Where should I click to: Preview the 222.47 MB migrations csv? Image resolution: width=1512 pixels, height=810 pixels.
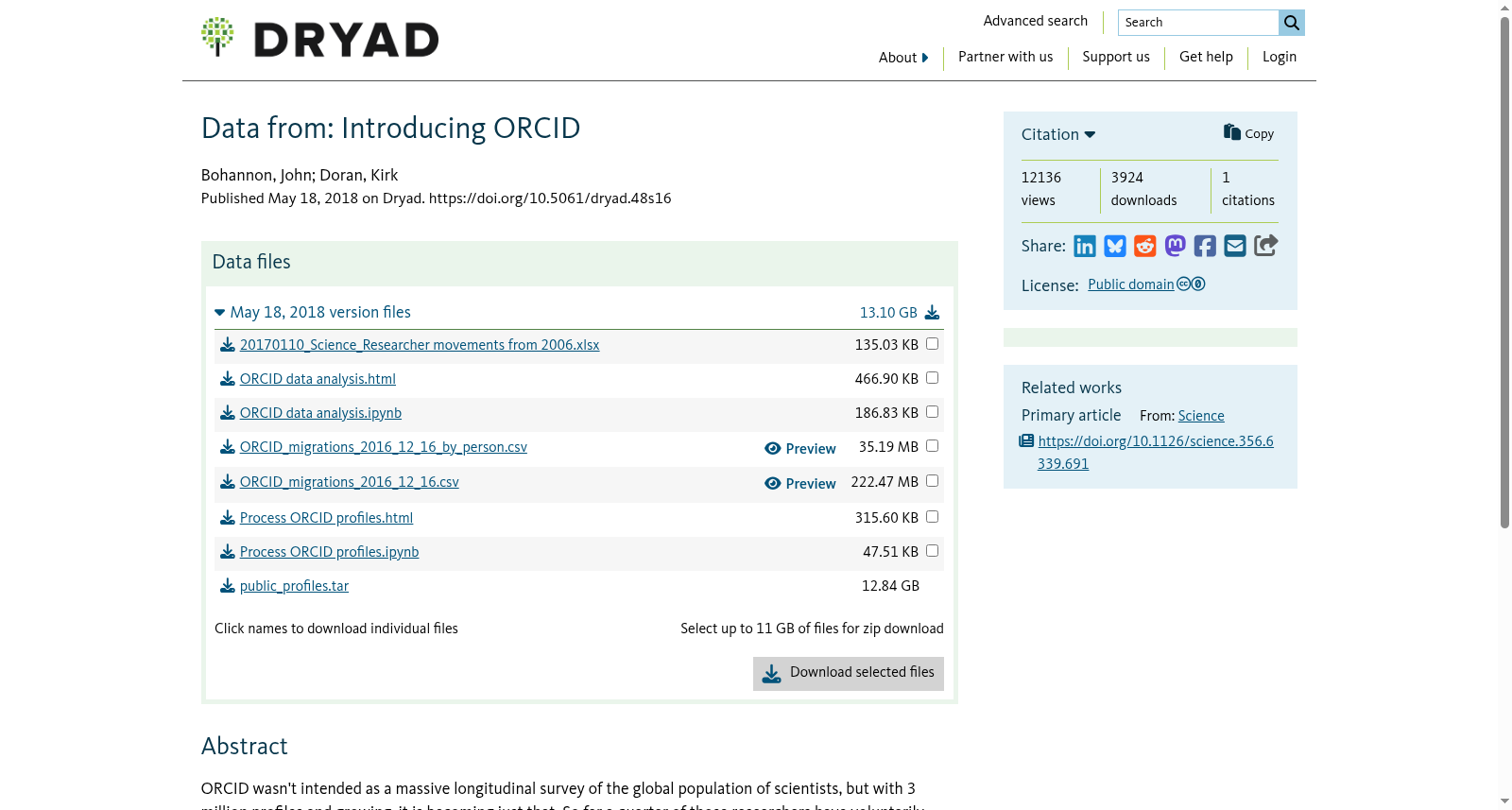pyautogui.click(x=799, y=484)
